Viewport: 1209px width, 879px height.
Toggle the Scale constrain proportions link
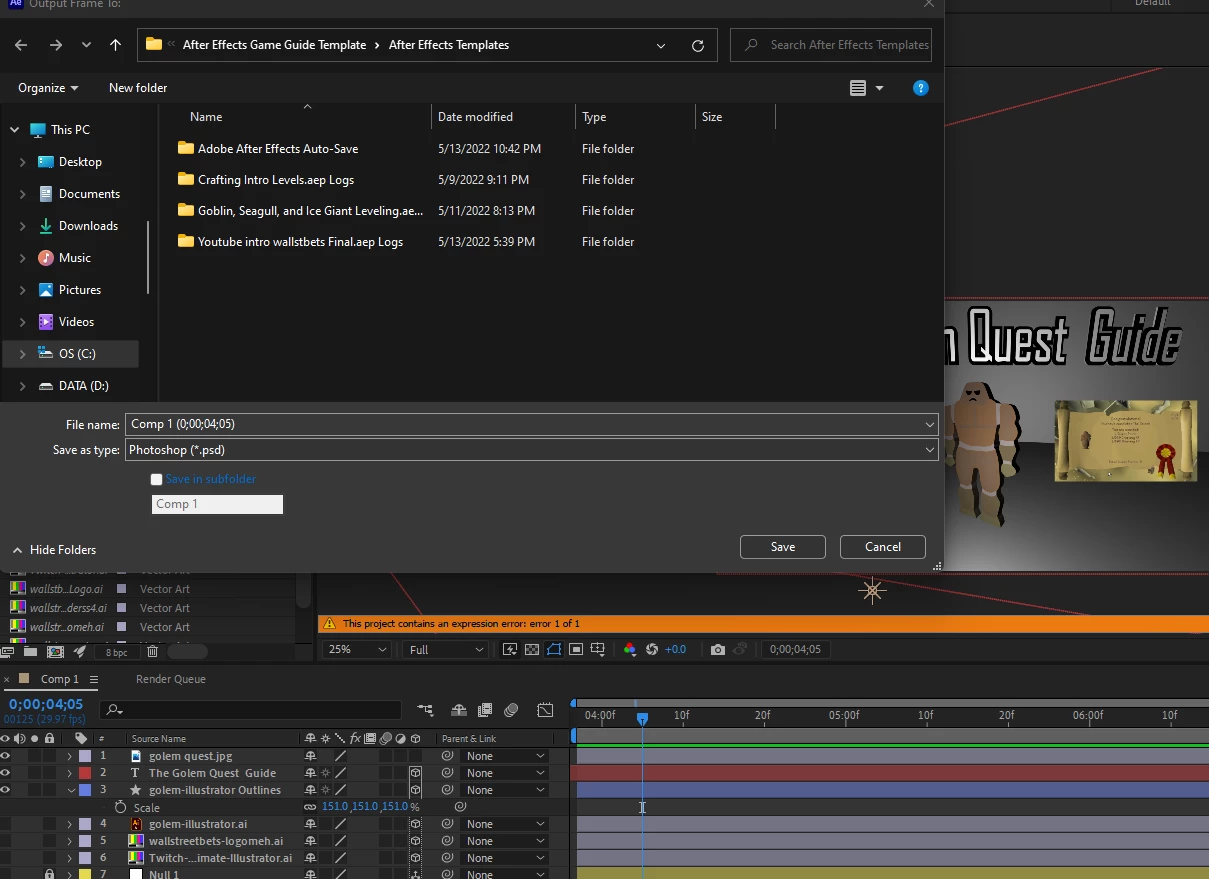click(x=310, y=807)
